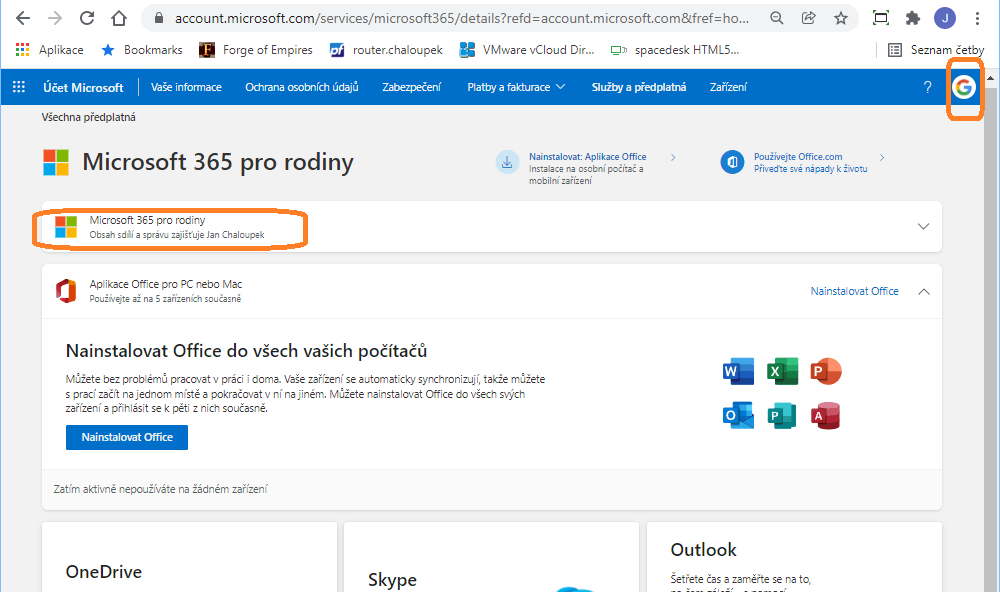Viewport: 1000px width, 592px height.
Task: Open the Vaše informace tab
Action: 186,87
